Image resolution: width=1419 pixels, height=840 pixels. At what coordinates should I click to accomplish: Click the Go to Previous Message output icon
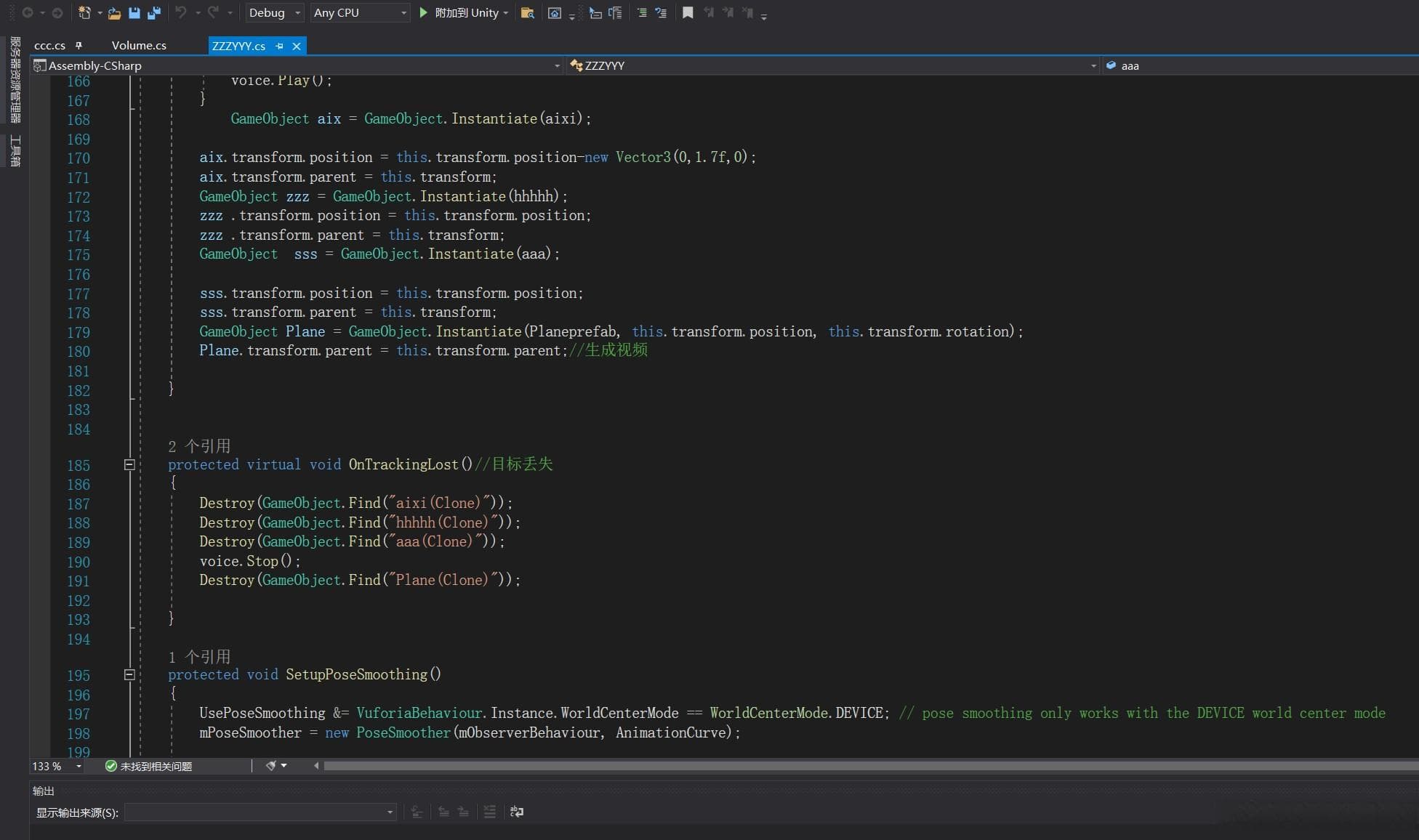point(443,812)
